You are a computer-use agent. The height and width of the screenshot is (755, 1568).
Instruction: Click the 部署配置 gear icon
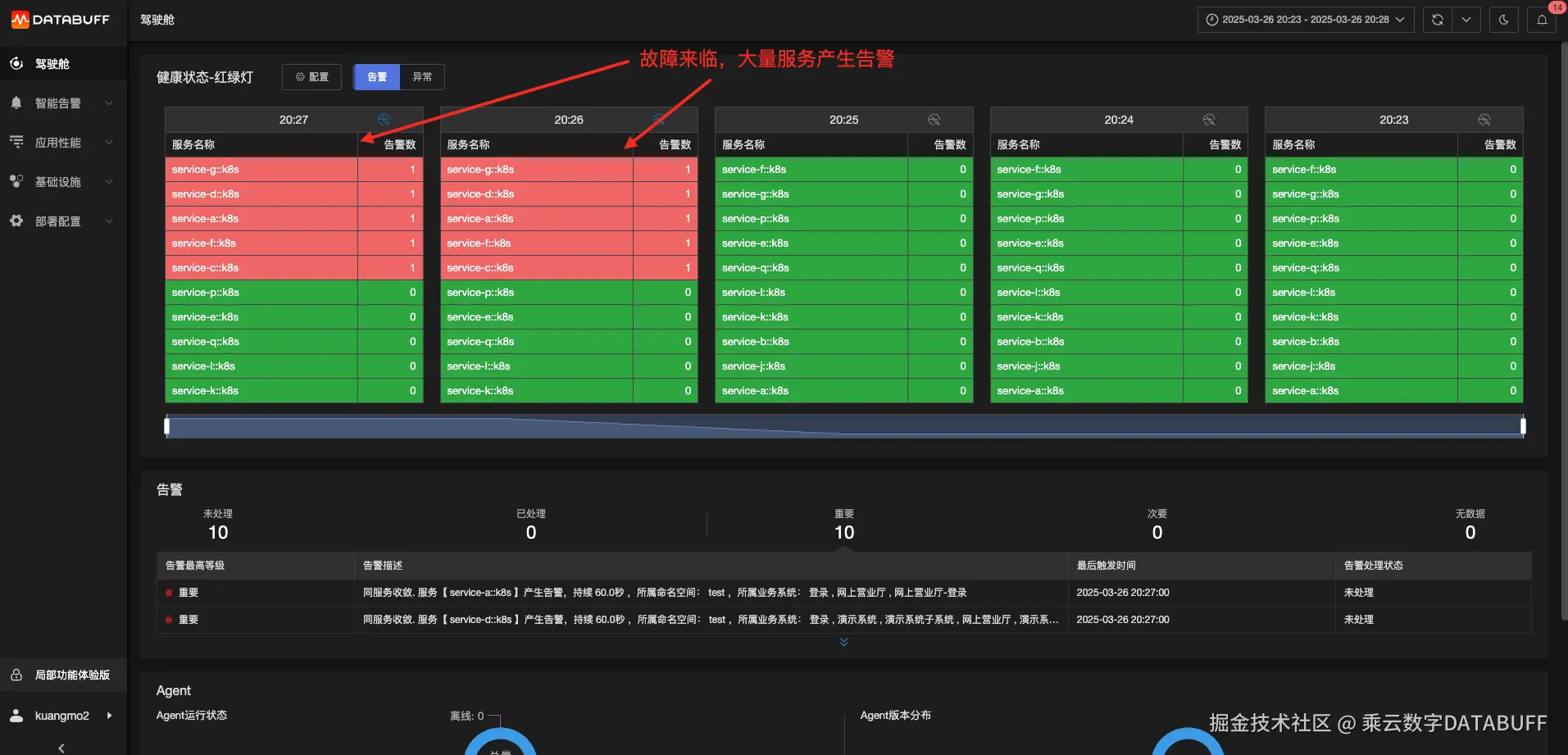16,221
